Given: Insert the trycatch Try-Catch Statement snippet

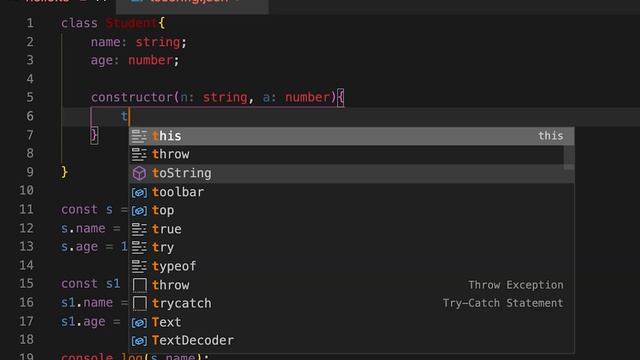Looking at the screenshot, I should (351, 304).
